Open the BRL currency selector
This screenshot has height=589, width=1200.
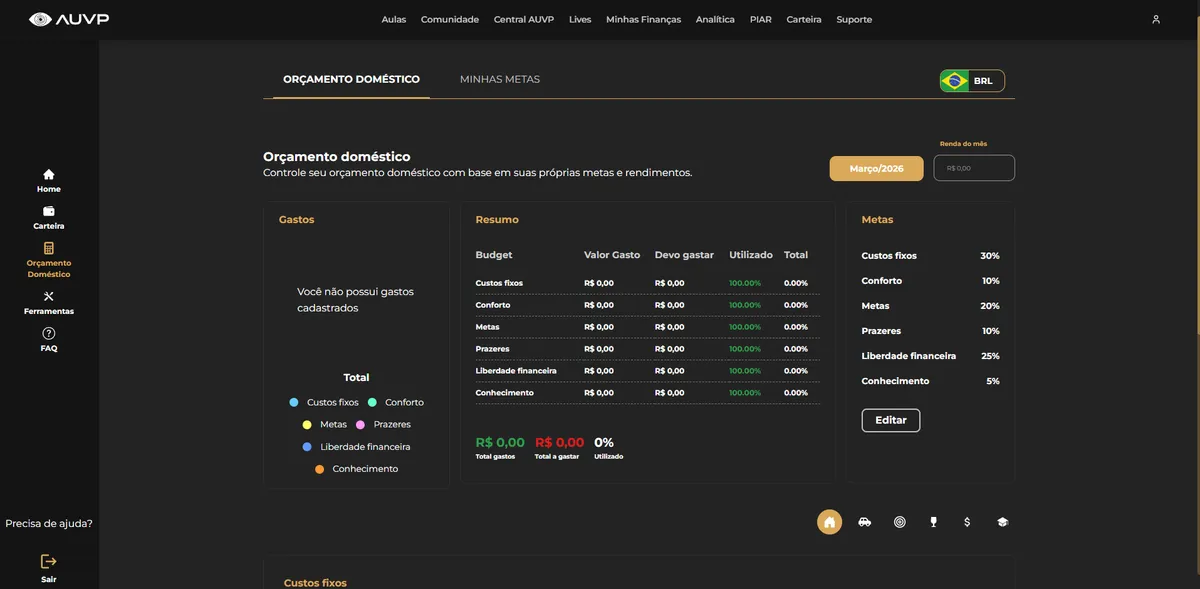972,81
